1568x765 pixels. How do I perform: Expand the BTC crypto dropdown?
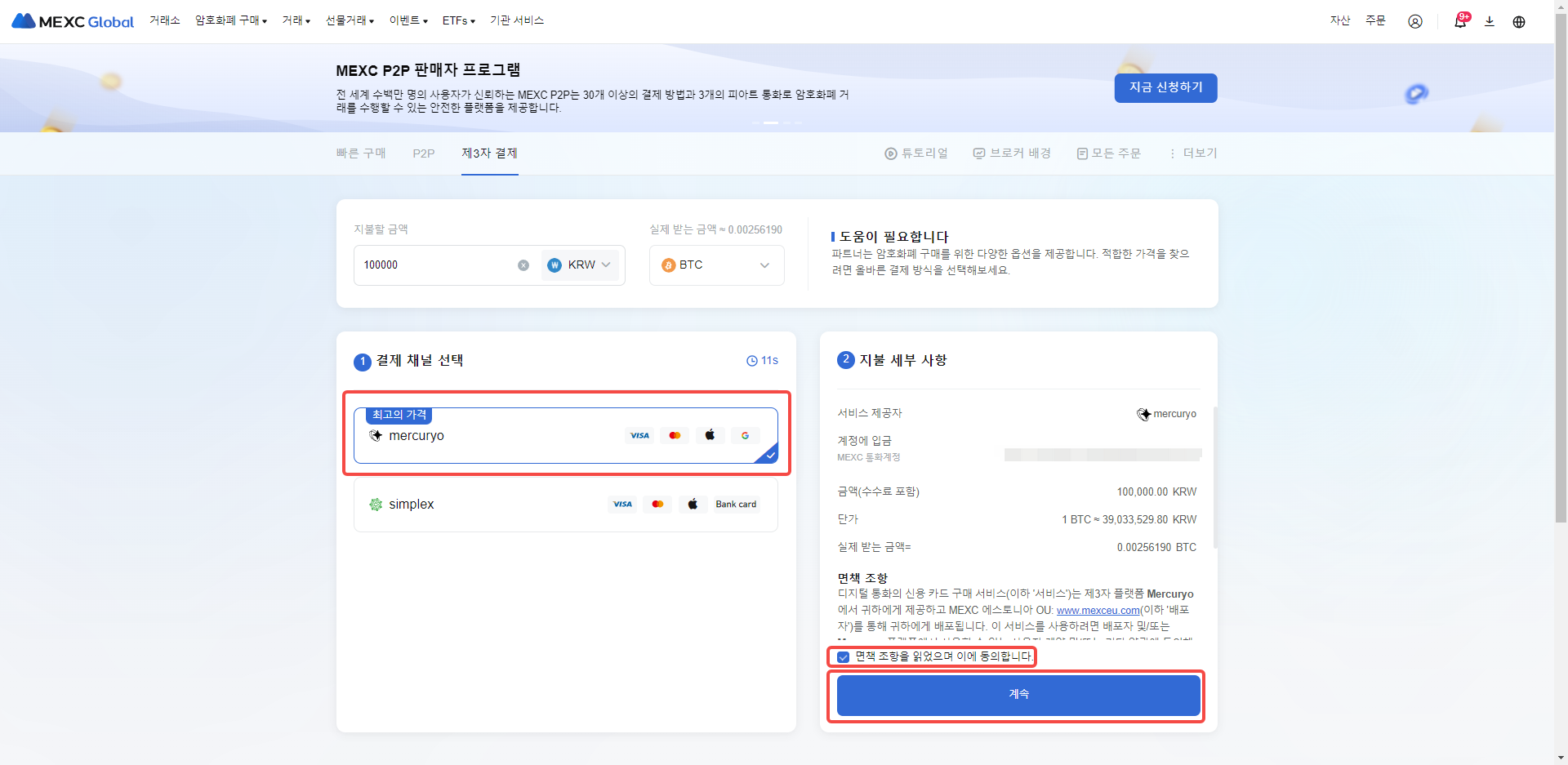coord(716,265)
